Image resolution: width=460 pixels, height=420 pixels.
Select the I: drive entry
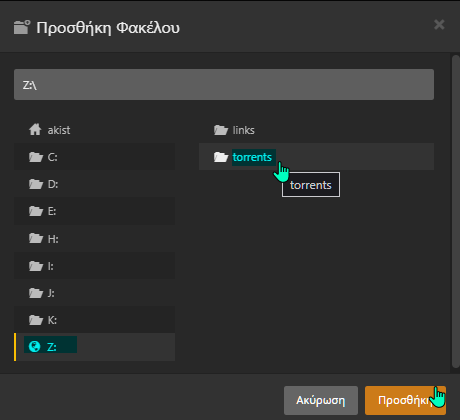click(94, 266)
